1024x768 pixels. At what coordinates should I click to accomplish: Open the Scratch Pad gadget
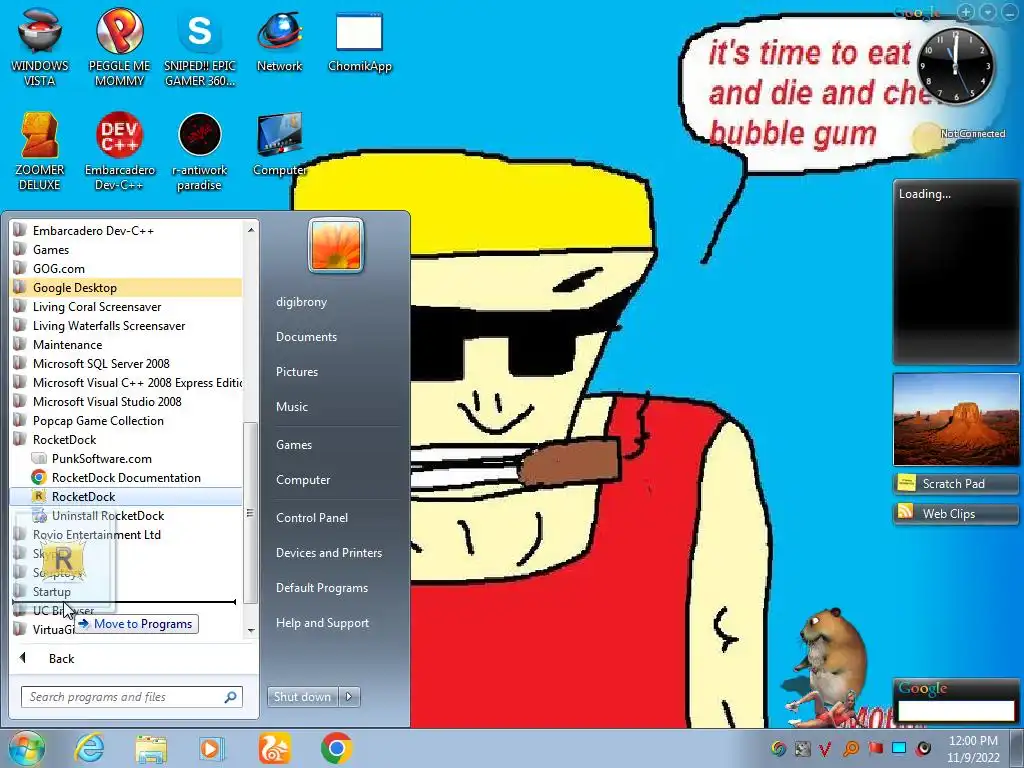tap(955, 484)
